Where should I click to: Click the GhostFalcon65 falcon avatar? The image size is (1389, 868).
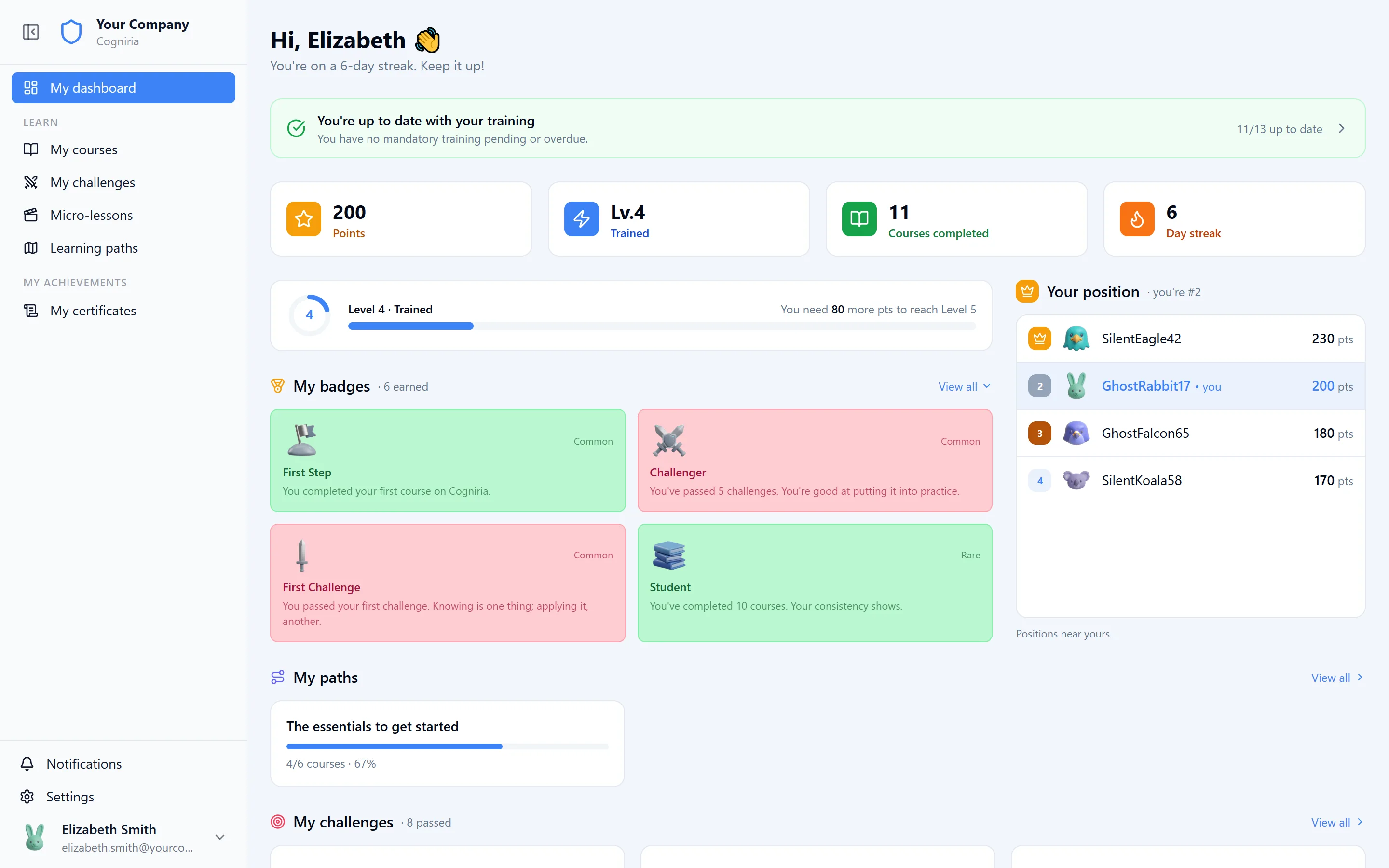click(1076, 434)
